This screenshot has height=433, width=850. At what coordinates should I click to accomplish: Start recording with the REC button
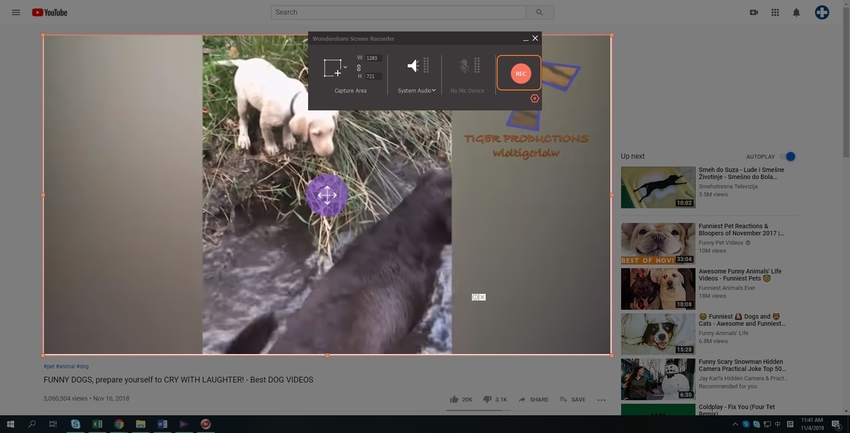pyautogui.click(x=520, y=73)
